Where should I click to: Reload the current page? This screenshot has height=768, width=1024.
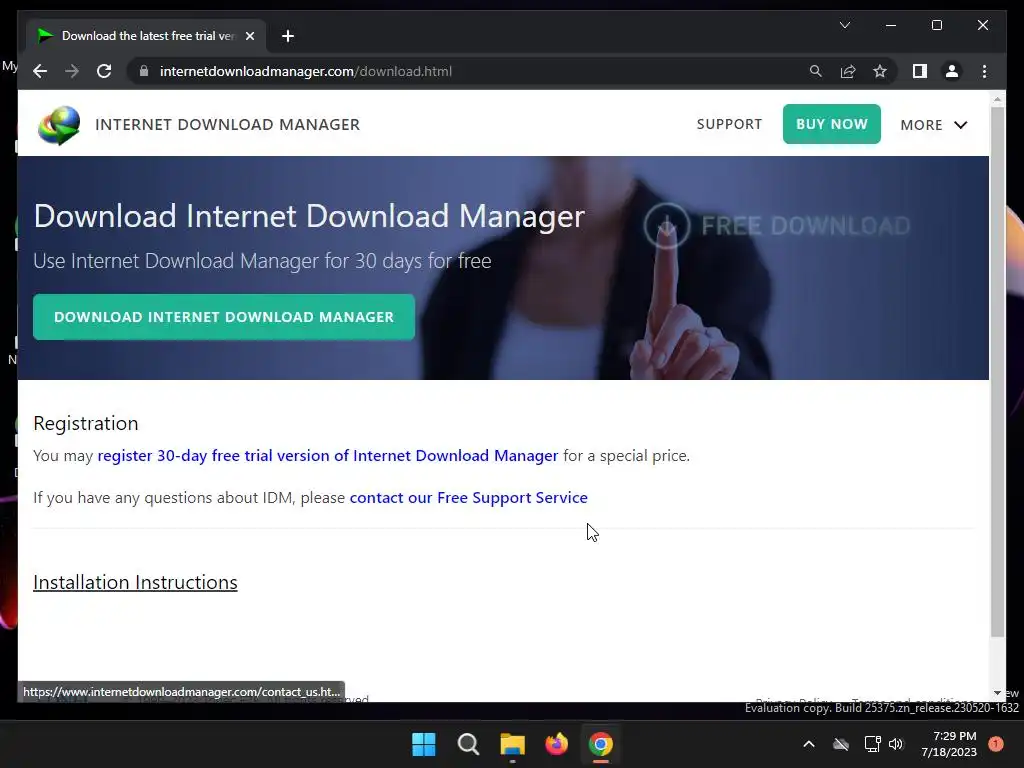[104, 71]
